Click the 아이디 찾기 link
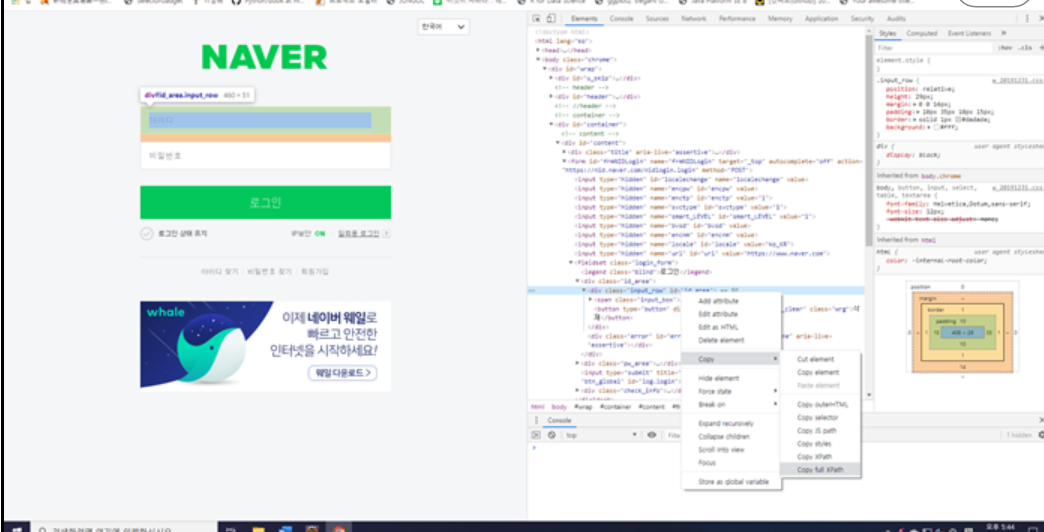 point(220,272)
